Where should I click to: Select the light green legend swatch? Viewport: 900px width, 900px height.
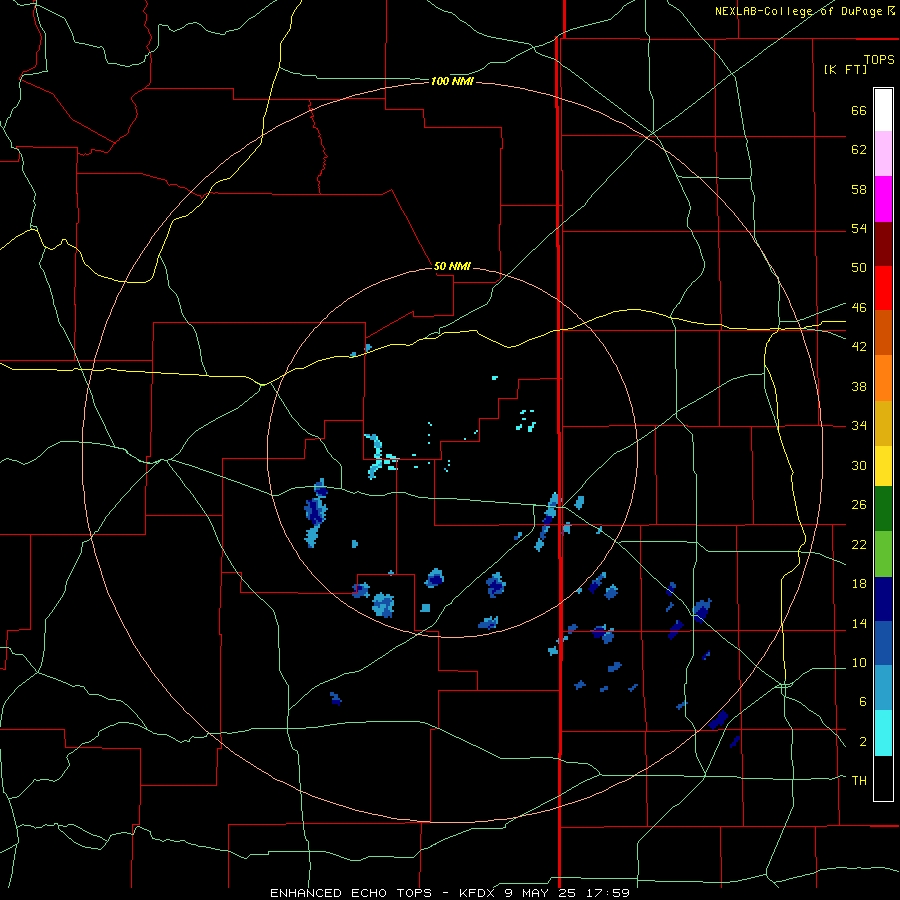tap(883, 554)
